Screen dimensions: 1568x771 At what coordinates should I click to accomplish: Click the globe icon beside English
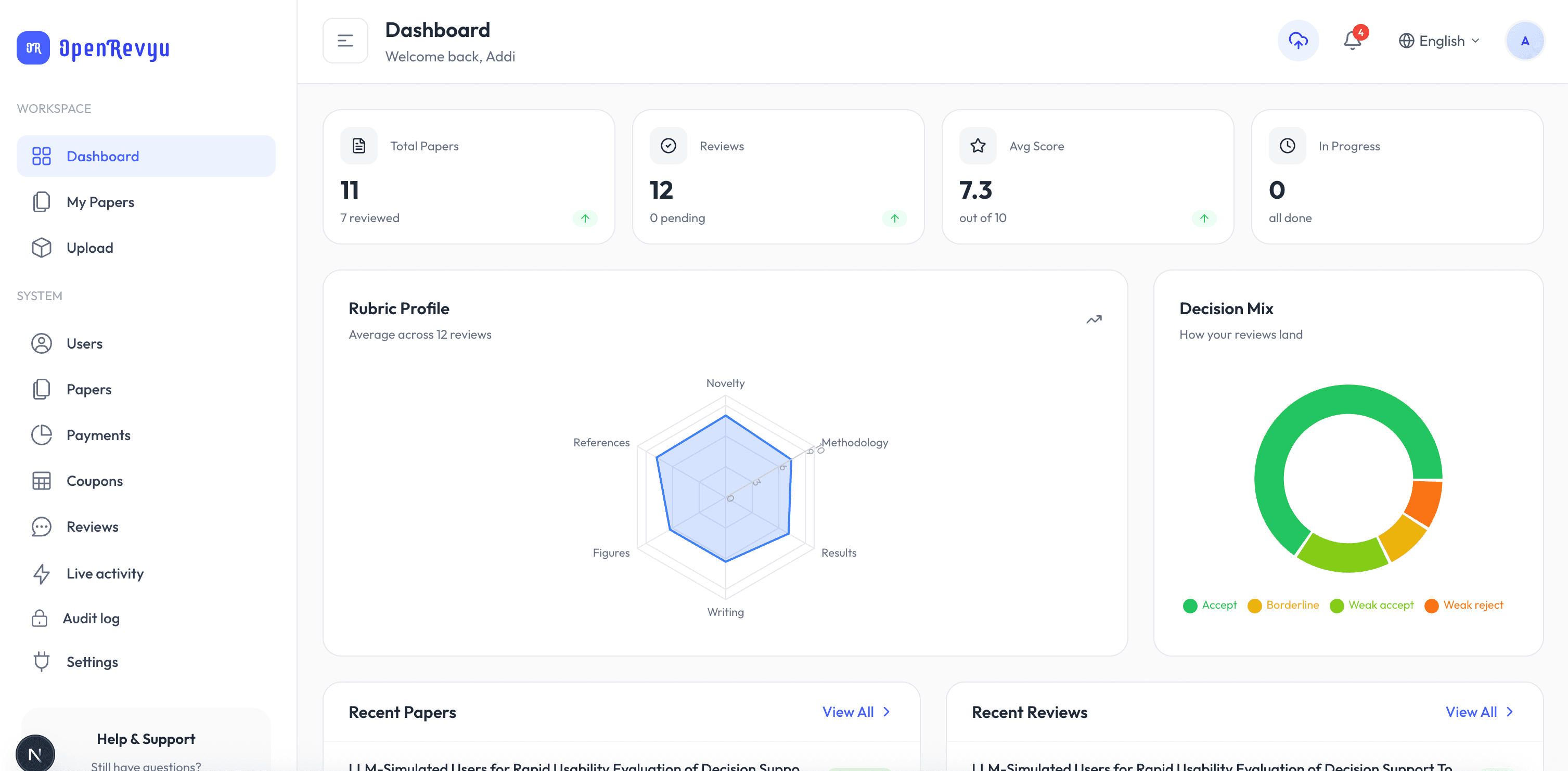coord(1406,41)
